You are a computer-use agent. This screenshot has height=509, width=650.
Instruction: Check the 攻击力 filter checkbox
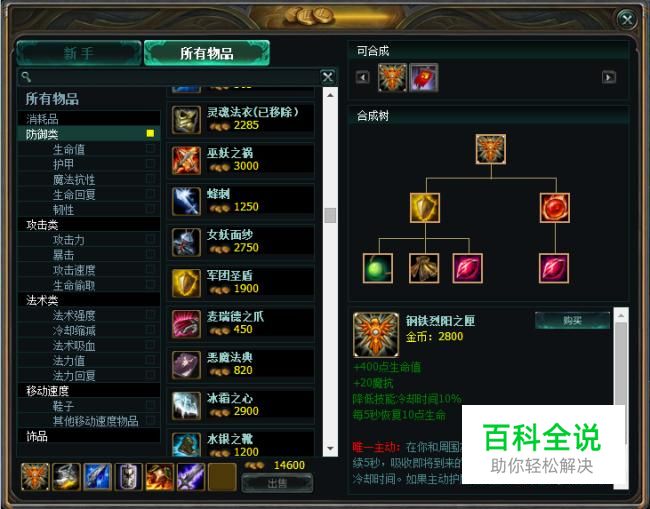[150, 239]
